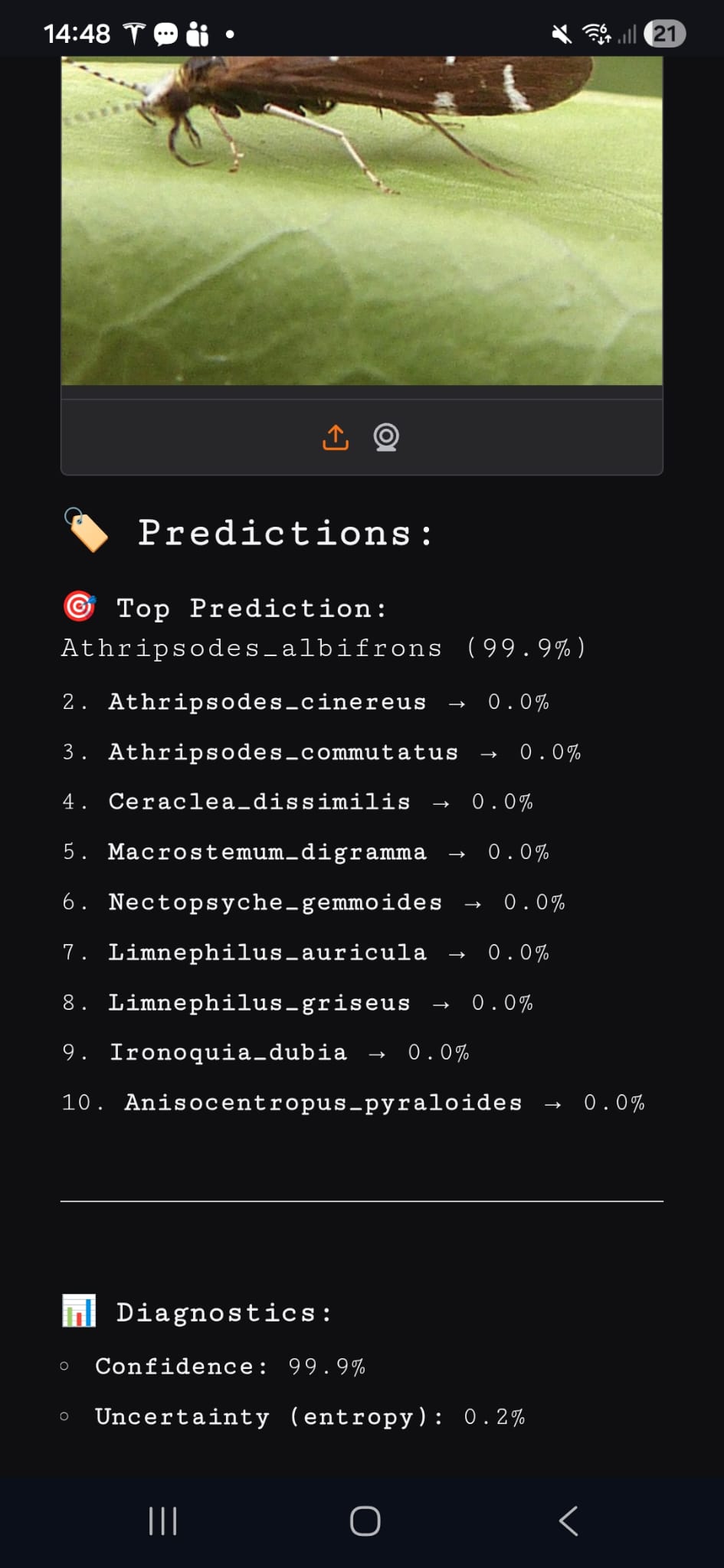724x1568 pixels.
Task: Select the circle bullet beside Confidence
Action: [x=64, y=1366]
